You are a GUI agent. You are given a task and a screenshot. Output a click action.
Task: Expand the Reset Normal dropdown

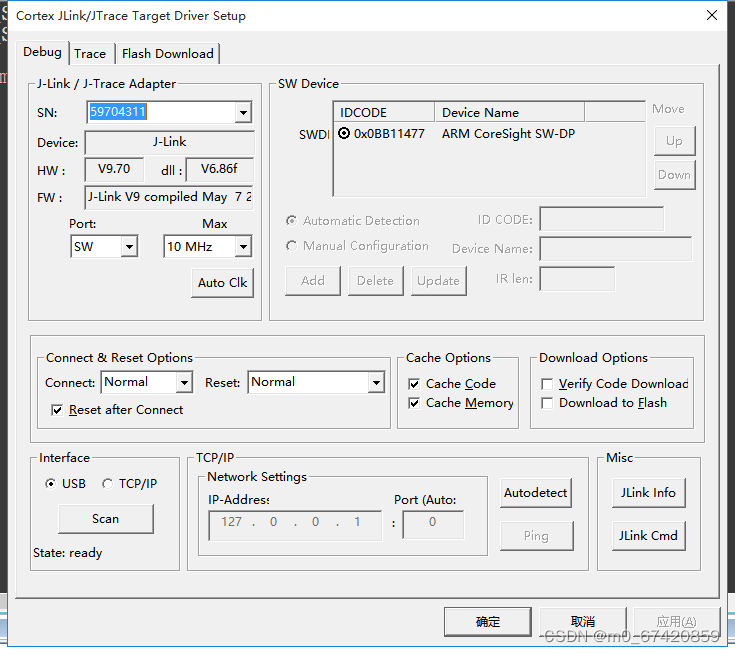pos(376,383)
